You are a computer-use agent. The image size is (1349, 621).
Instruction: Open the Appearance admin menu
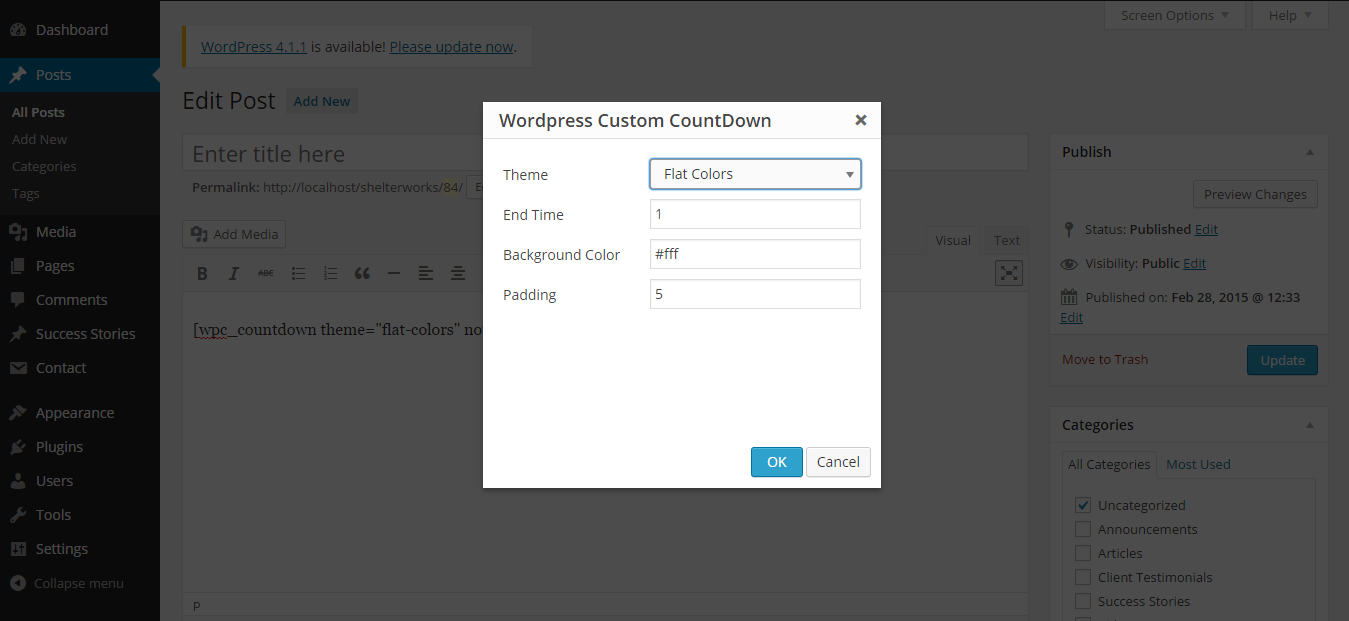click(75, 413)
